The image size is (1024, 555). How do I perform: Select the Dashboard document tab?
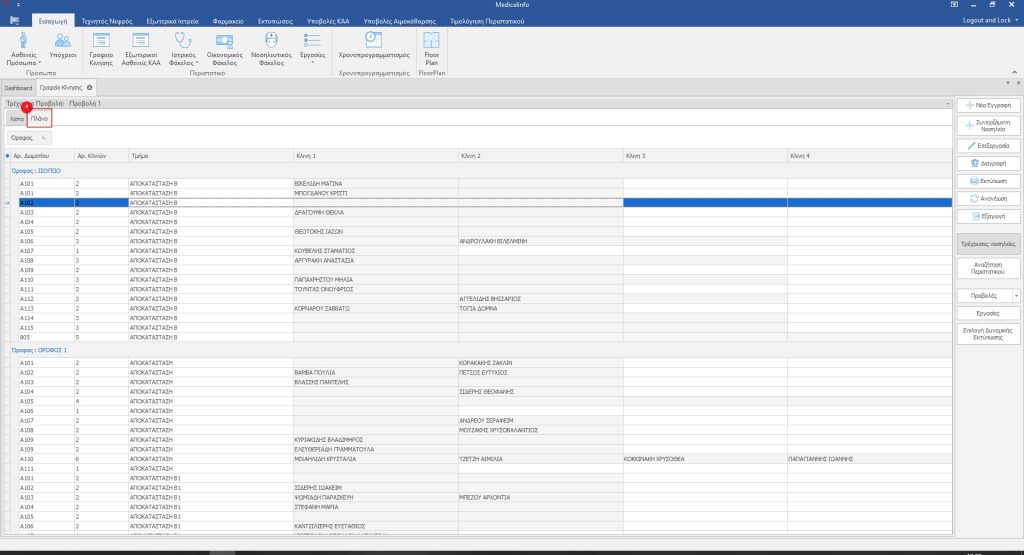pos(18,88)
